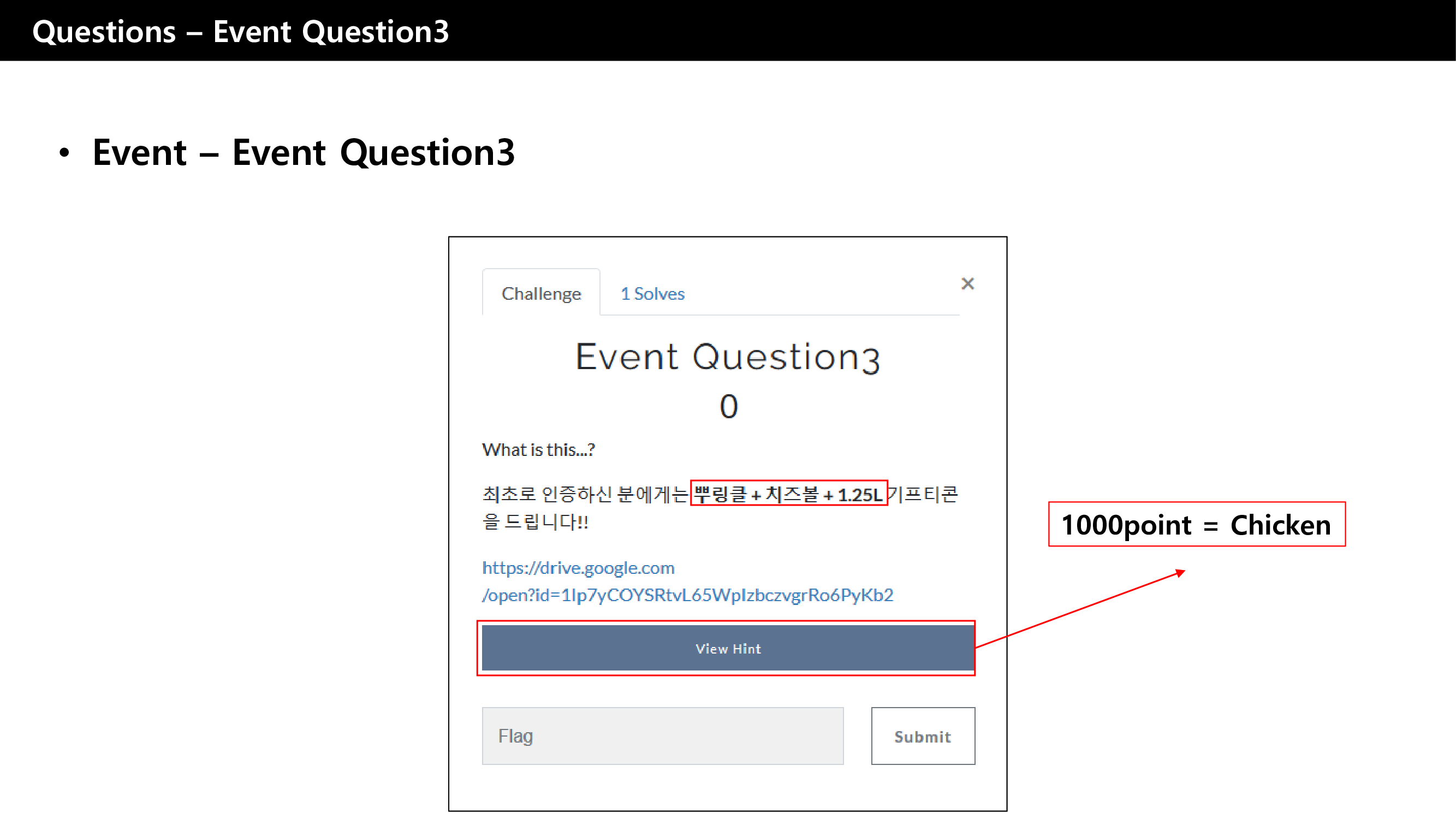Click the red-boxed 뿌링클 + 치즈볼 + 1.25L text

pyautogui.click(x=788, y=494)
